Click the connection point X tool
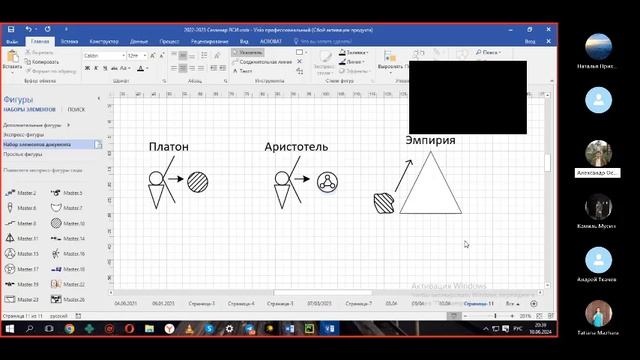This screenshot has height=360, width=640. click(x=299, y=61)
